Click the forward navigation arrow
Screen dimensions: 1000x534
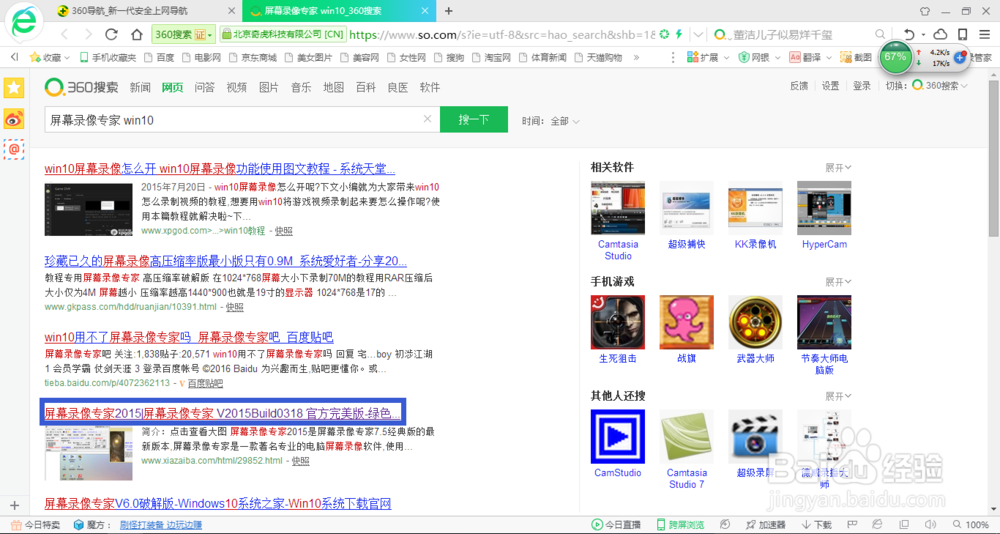click(88, 34)
